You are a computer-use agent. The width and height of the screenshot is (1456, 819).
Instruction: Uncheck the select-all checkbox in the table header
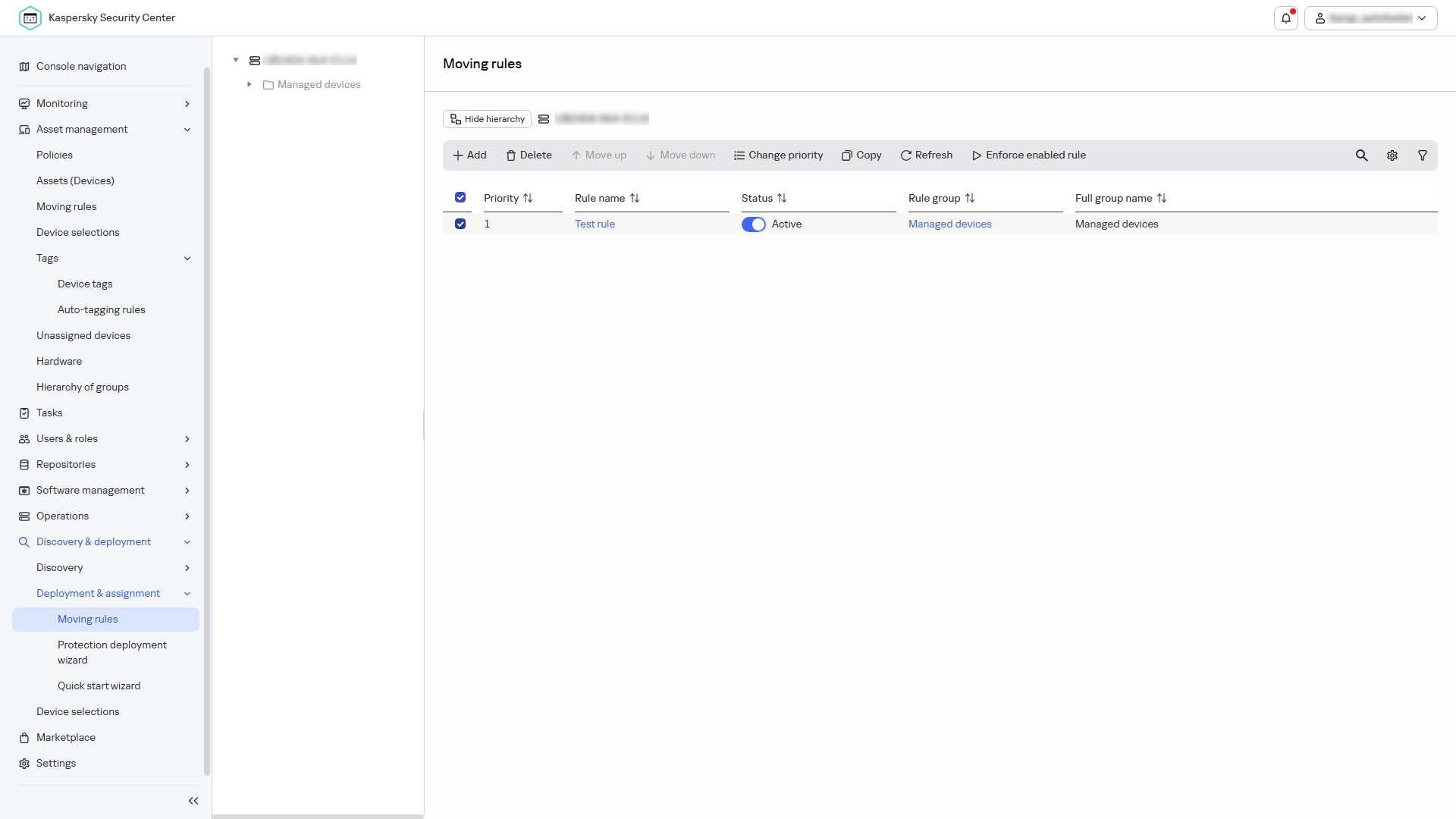[460, 198]
